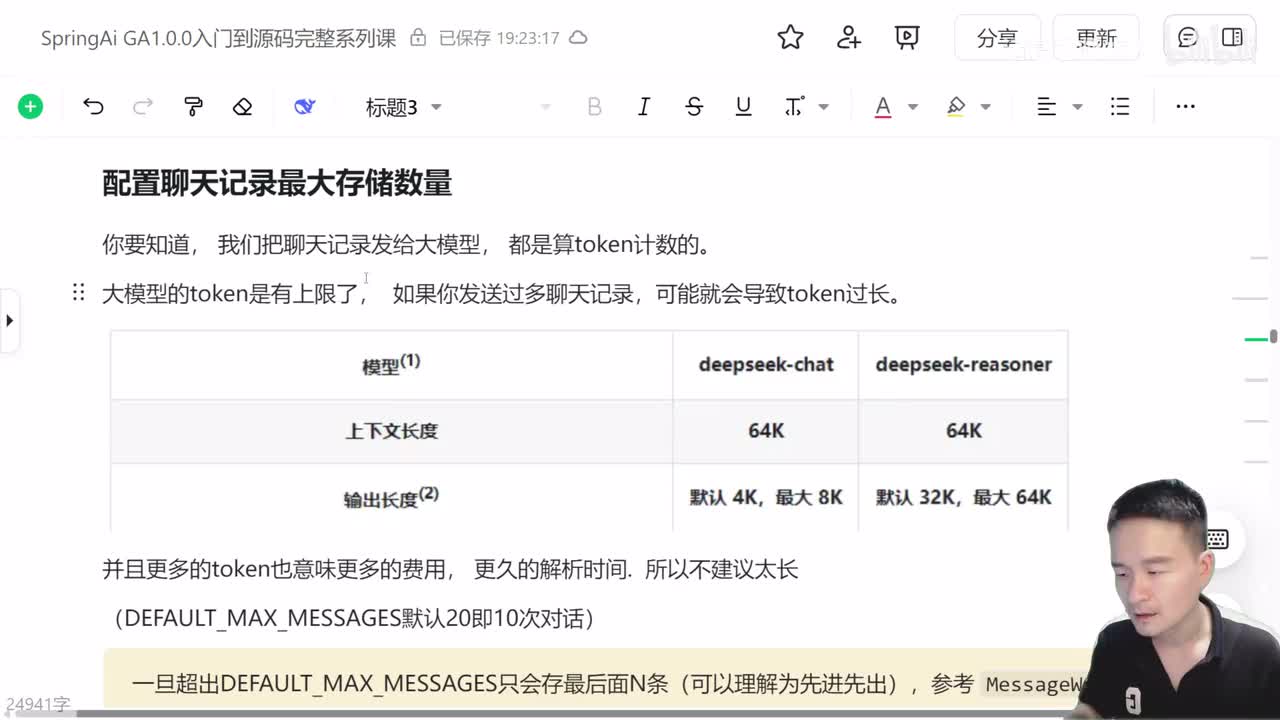The height and width of the screenshot is (720, 1280).
Task: Start presentation mode
Action: click(907, 38)
